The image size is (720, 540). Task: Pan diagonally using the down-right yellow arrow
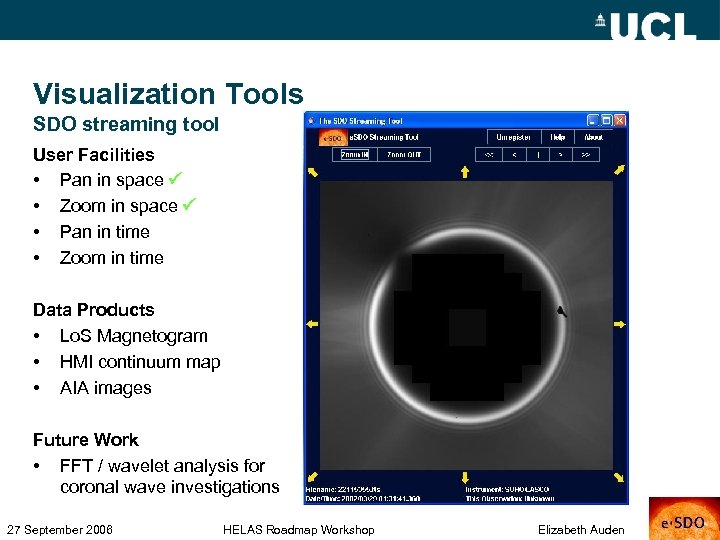(619, 478)
